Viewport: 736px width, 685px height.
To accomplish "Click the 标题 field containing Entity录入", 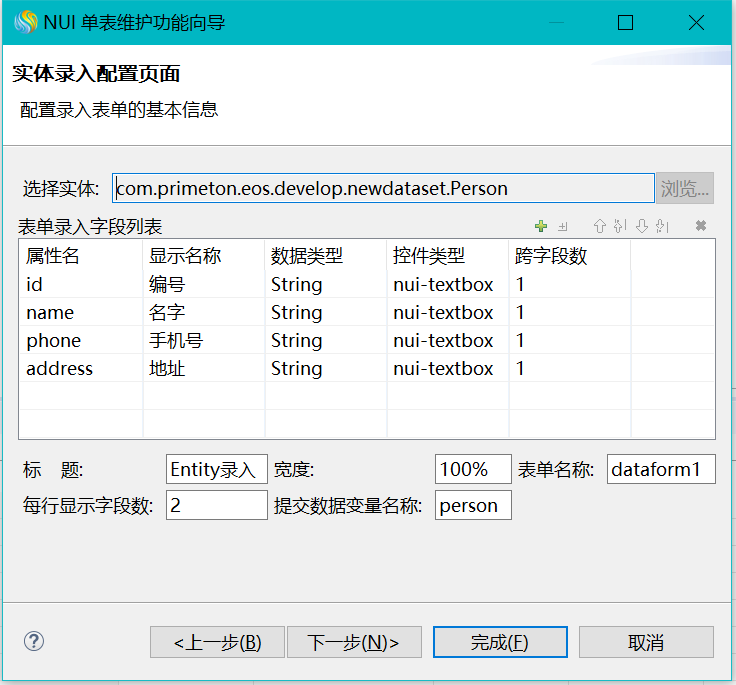I will click(216, 469).
